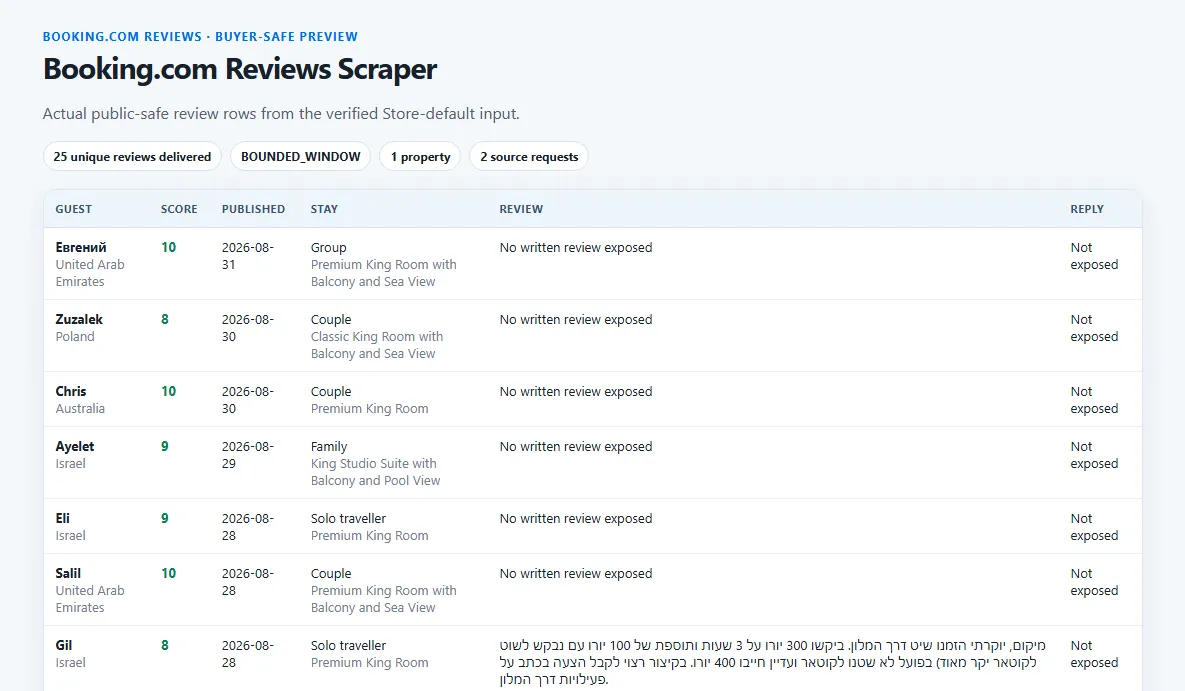Click published date 2026-08-29
The image size is (1185, 691).
(248, 454)
